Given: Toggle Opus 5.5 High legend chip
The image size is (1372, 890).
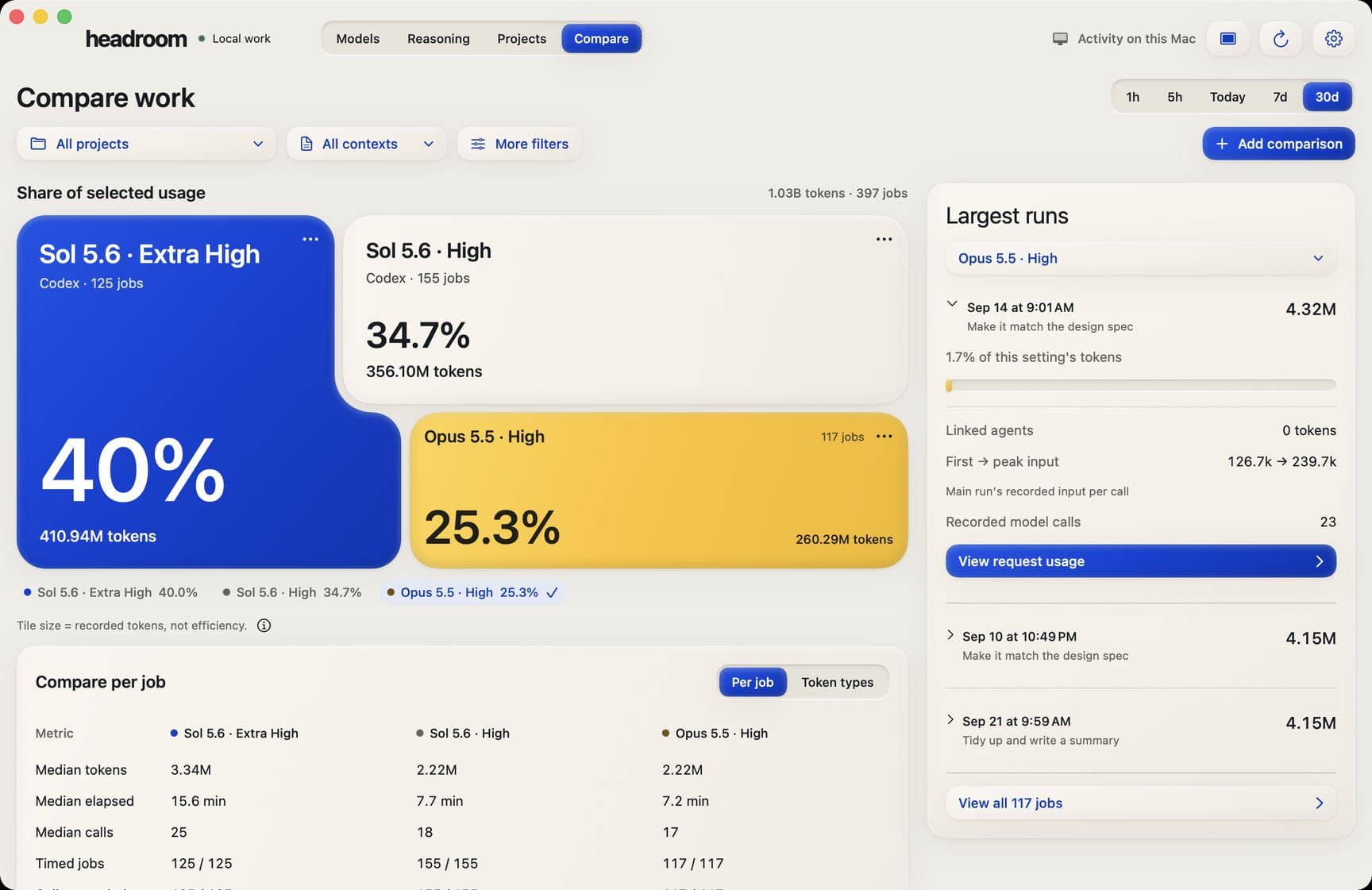Looking at the screenshot, I should (472, 592).
